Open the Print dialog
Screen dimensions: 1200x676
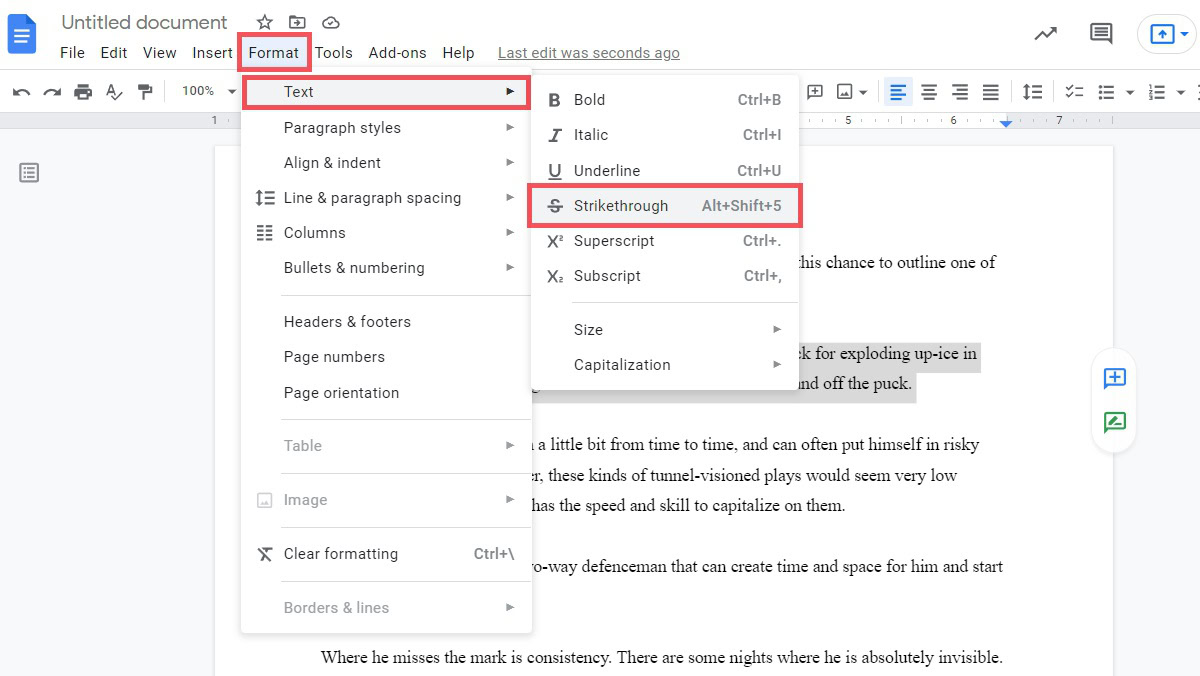coord(83,91)
